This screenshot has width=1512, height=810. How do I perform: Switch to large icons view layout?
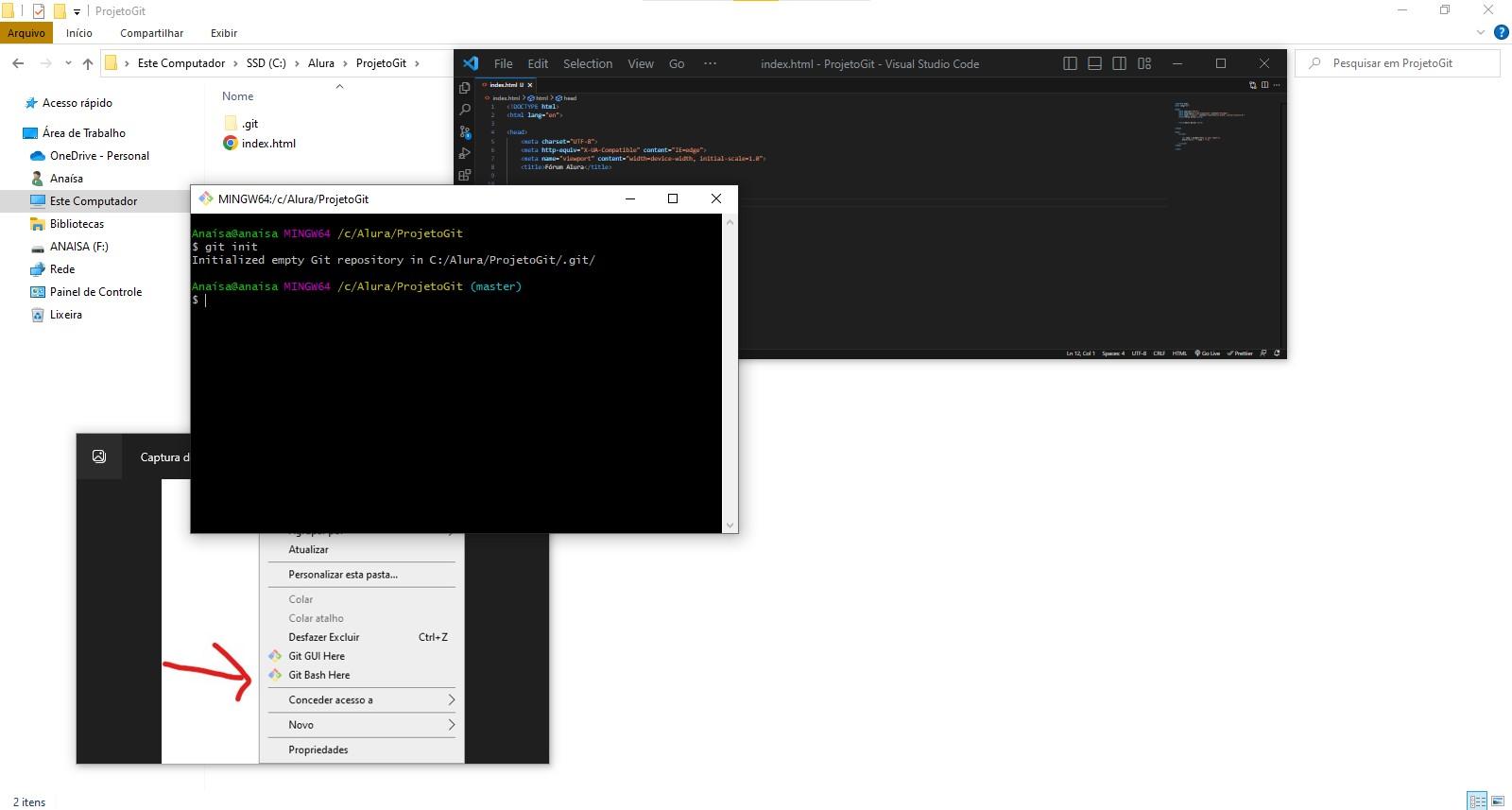click(1498, 801)
